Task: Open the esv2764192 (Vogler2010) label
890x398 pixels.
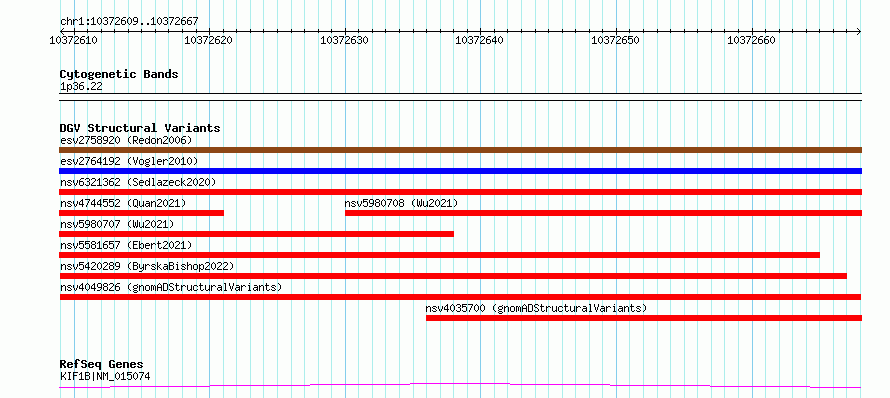Action: [x=129, y=161]
